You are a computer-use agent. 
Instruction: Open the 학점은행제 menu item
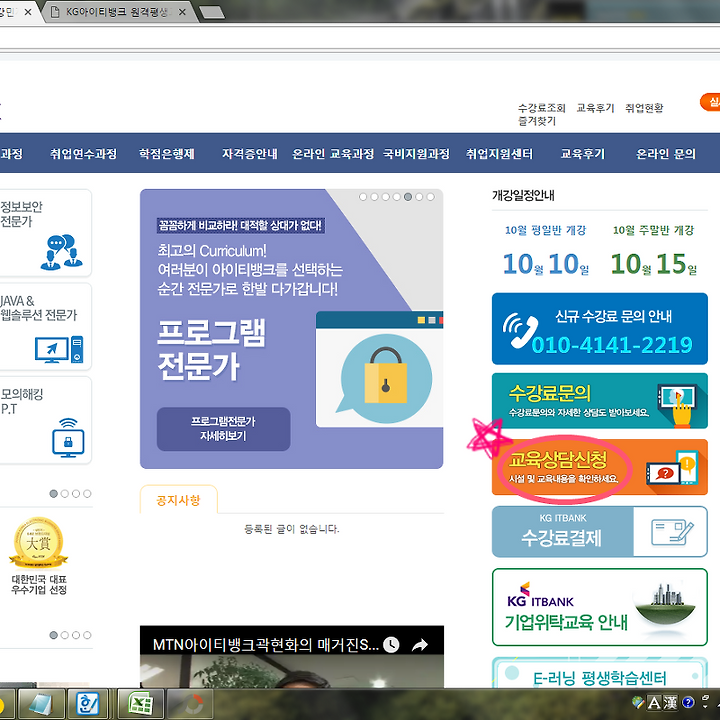[x=167, y=153]
